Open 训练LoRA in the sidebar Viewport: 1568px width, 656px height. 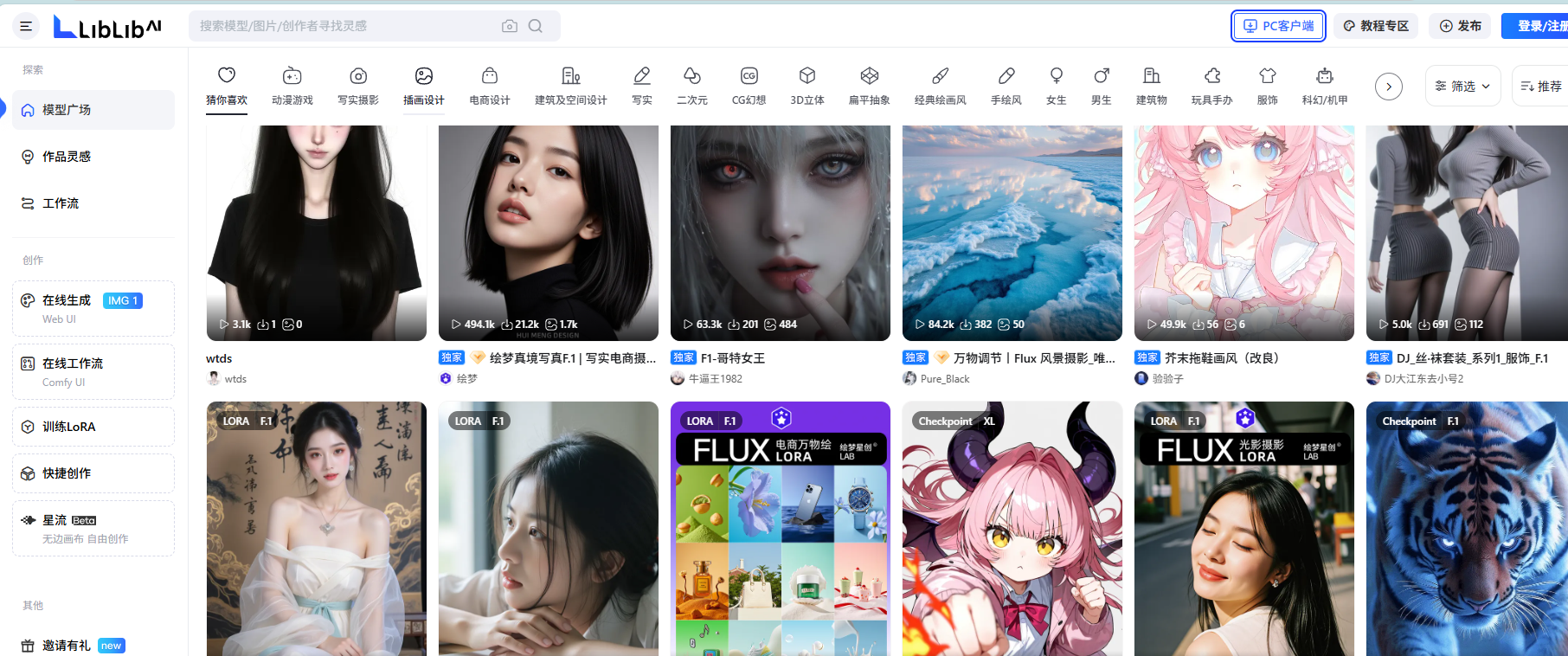click(x=69, y=427)
